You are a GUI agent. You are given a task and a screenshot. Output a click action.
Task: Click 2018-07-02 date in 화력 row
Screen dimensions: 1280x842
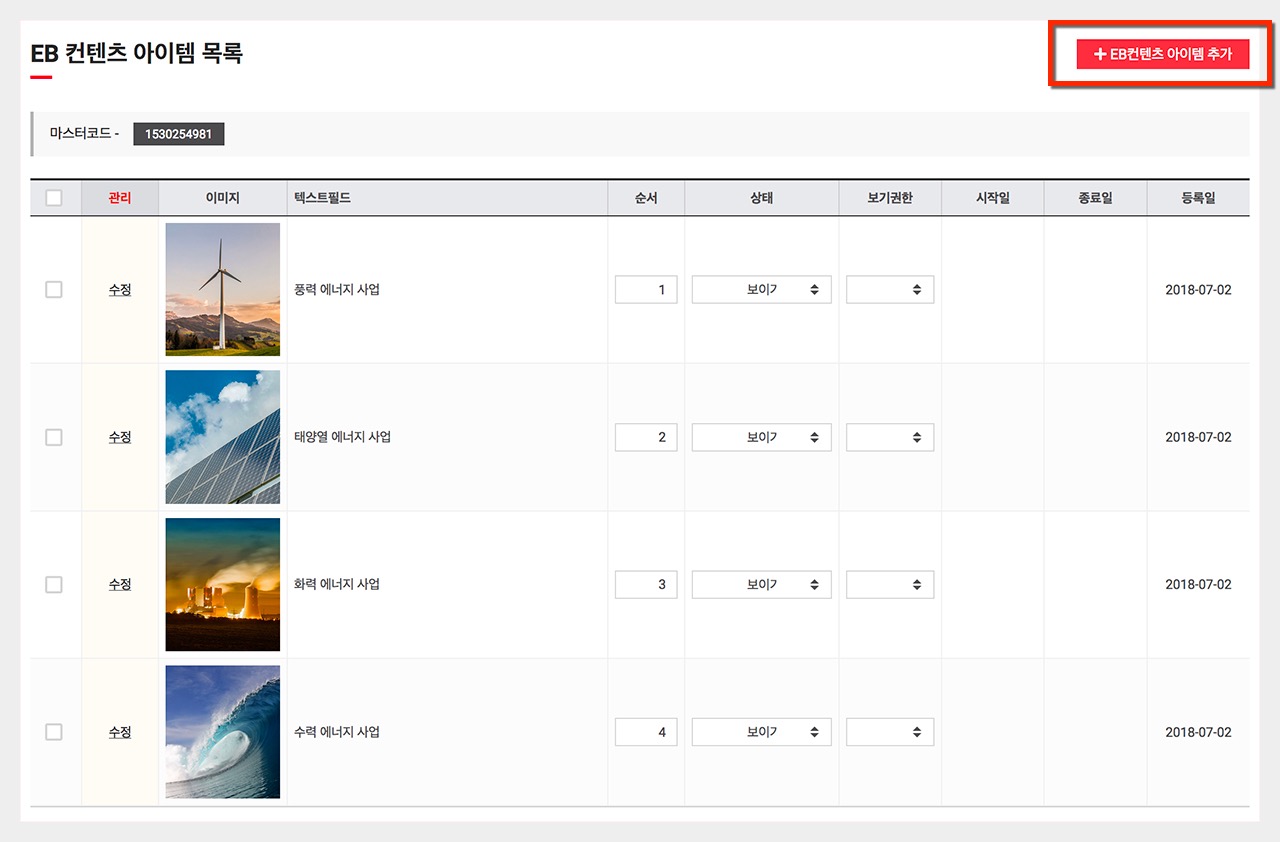(x=1198, y=584)
